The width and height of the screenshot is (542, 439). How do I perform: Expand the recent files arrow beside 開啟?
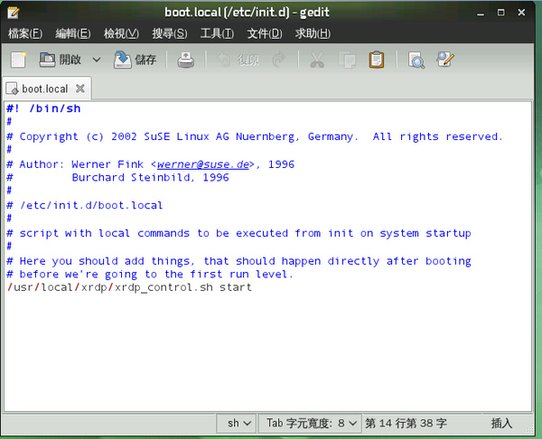click(x=97, y=60)
